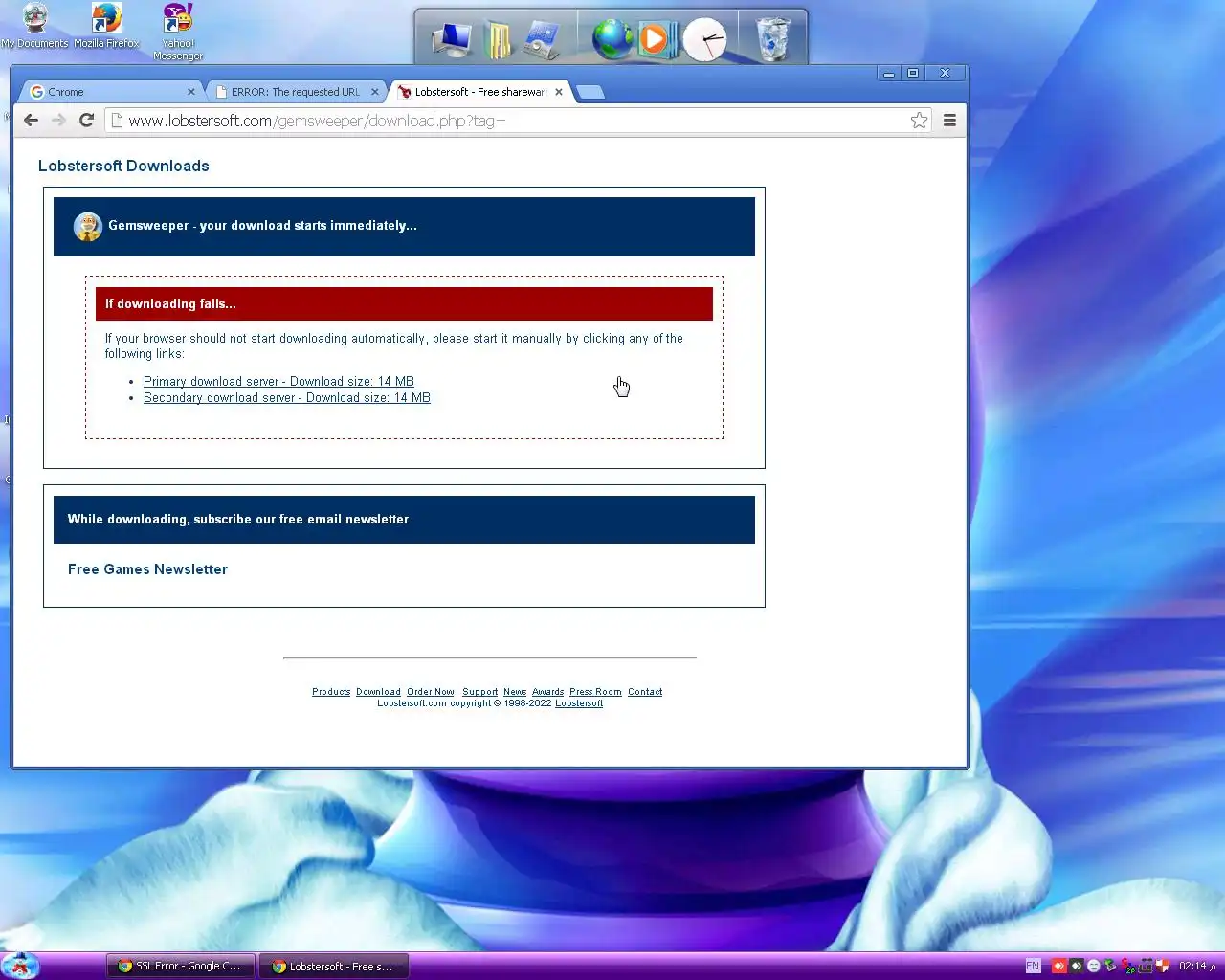Visit the Press Room footer link
1225x980 pixels.
pos(595,692)
